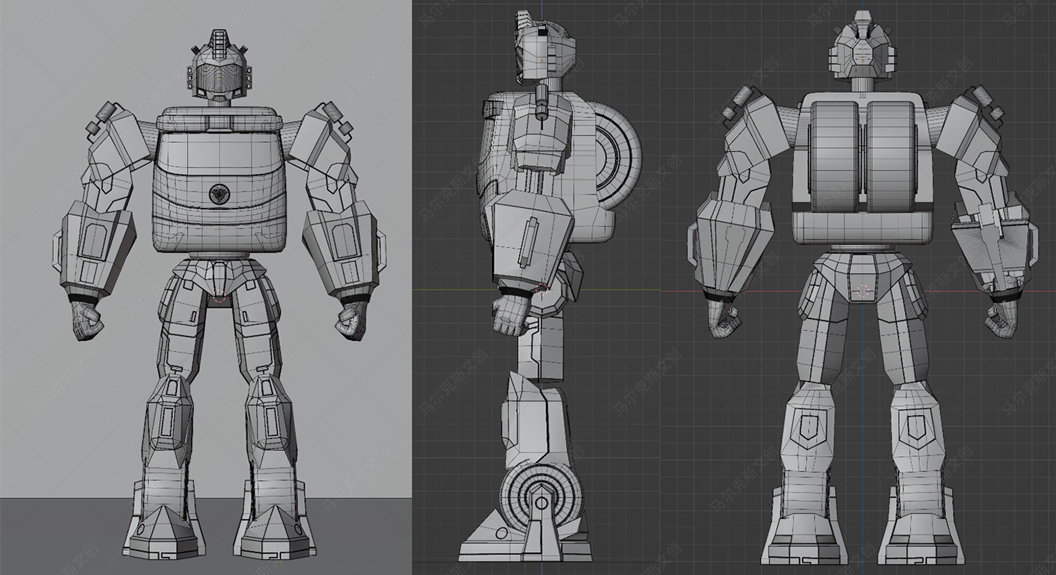Select the left-side fist in the back view
Screen dimensions: 1056x575
pyautogui.click(x=724, y=319)
